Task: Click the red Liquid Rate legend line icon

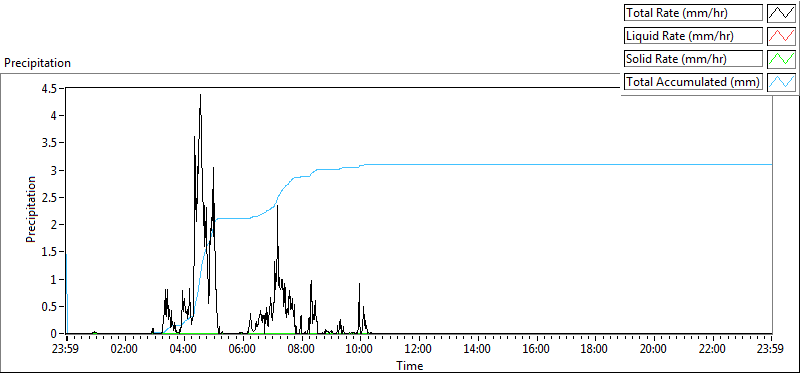Action: click(x=781, y=36)
